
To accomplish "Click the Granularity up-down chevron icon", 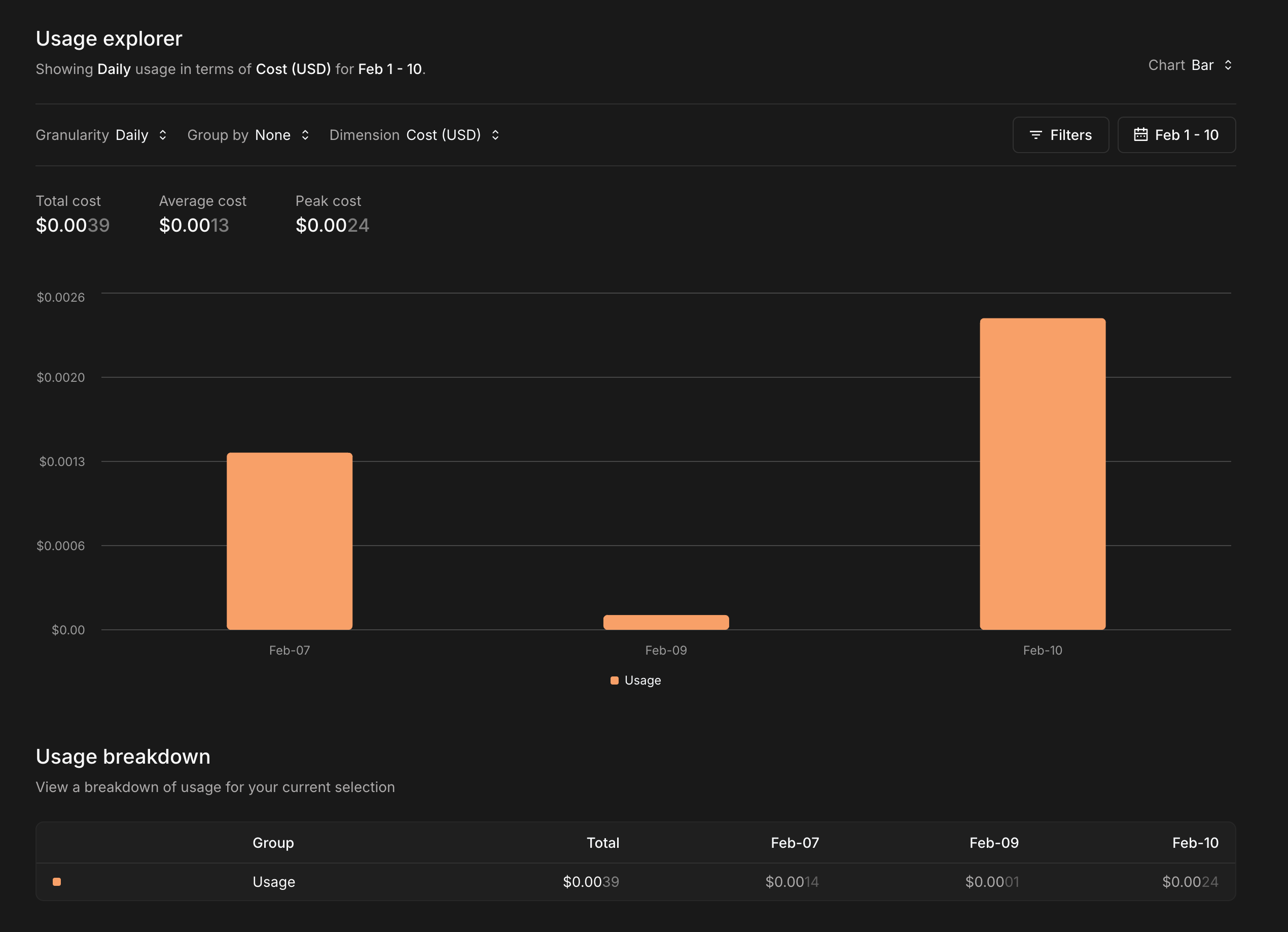I will (x=162, y=135).
